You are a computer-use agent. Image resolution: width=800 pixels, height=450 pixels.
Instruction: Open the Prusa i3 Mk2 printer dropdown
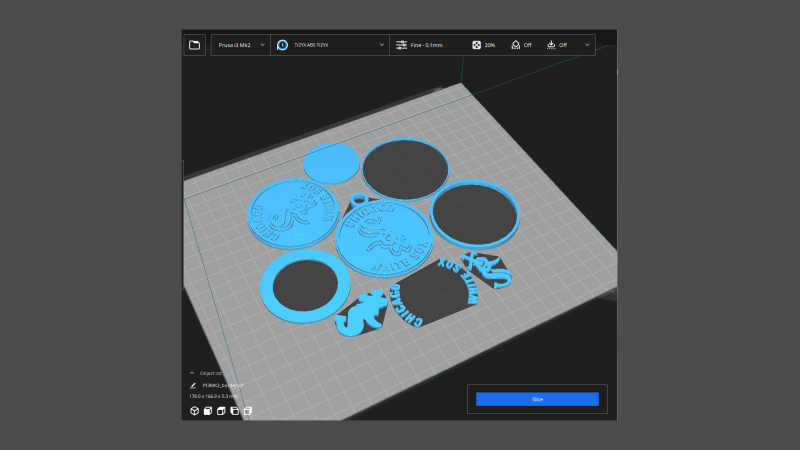(240, 45)
